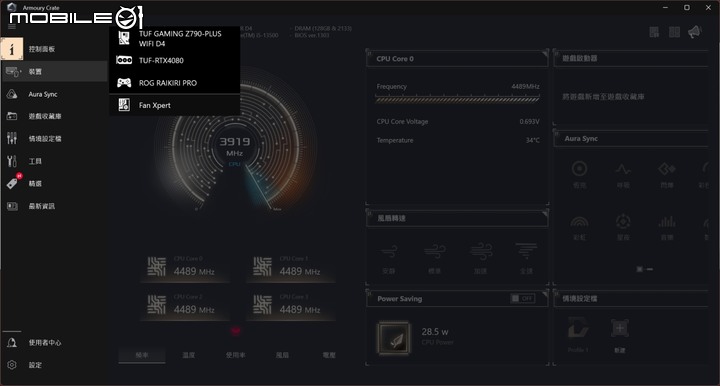Open the 設定 settings item

54,365
